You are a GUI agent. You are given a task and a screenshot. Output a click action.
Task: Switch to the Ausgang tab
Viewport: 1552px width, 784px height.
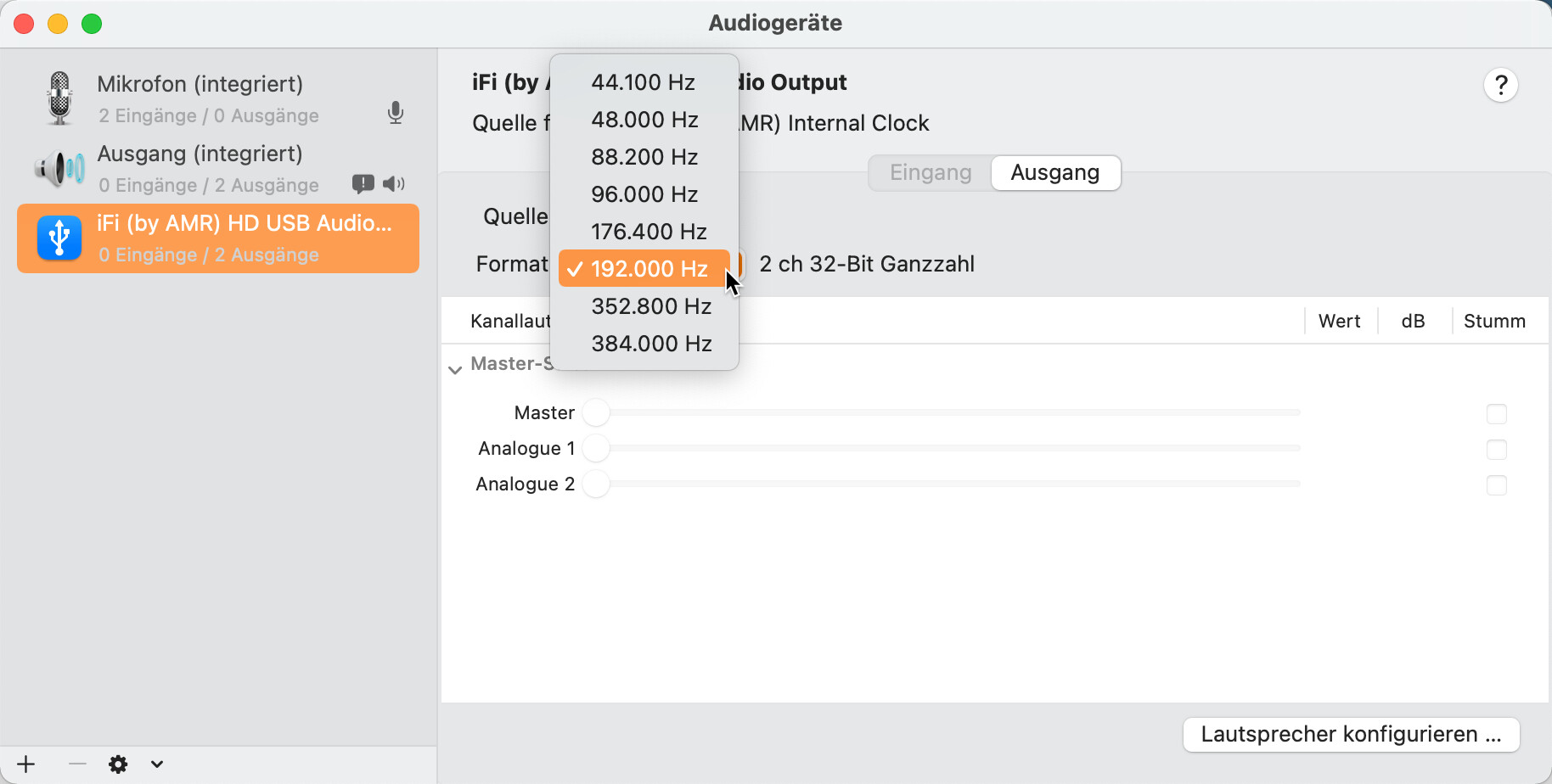(x=1055, y=173)
